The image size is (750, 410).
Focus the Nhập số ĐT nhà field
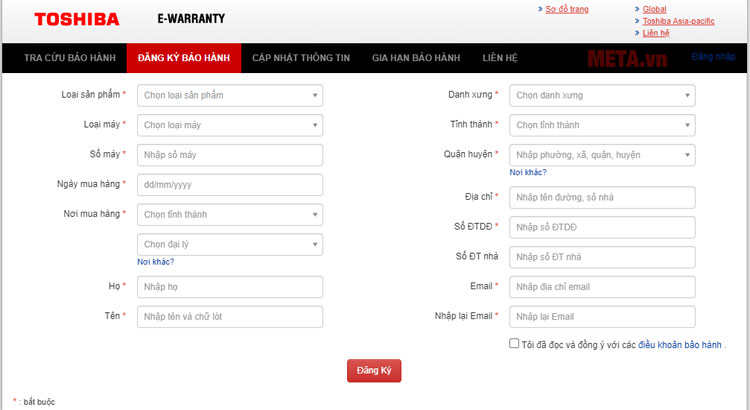602,257
